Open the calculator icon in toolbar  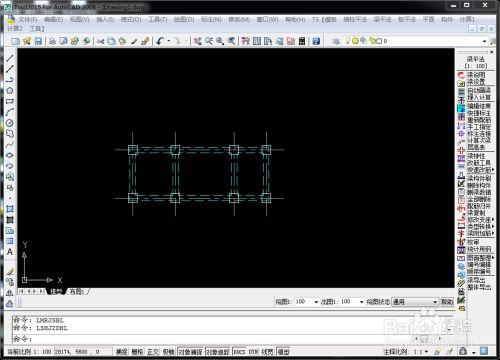click(x=302, y=41)
